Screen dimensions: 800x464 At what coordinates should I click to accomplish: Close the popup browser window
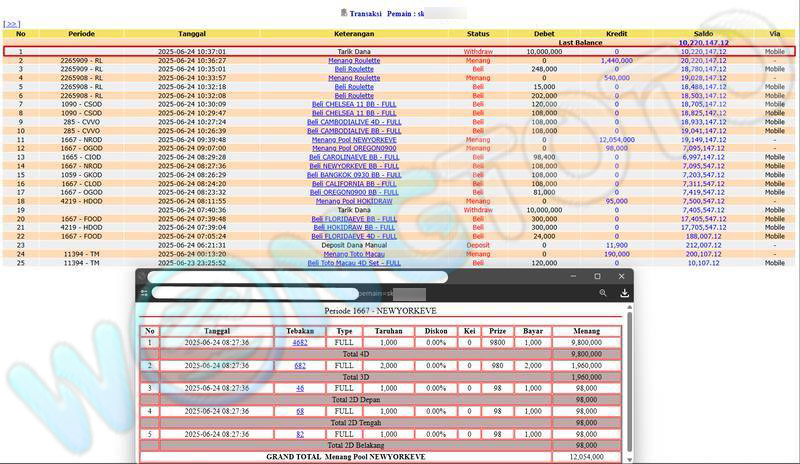point(621,276)
